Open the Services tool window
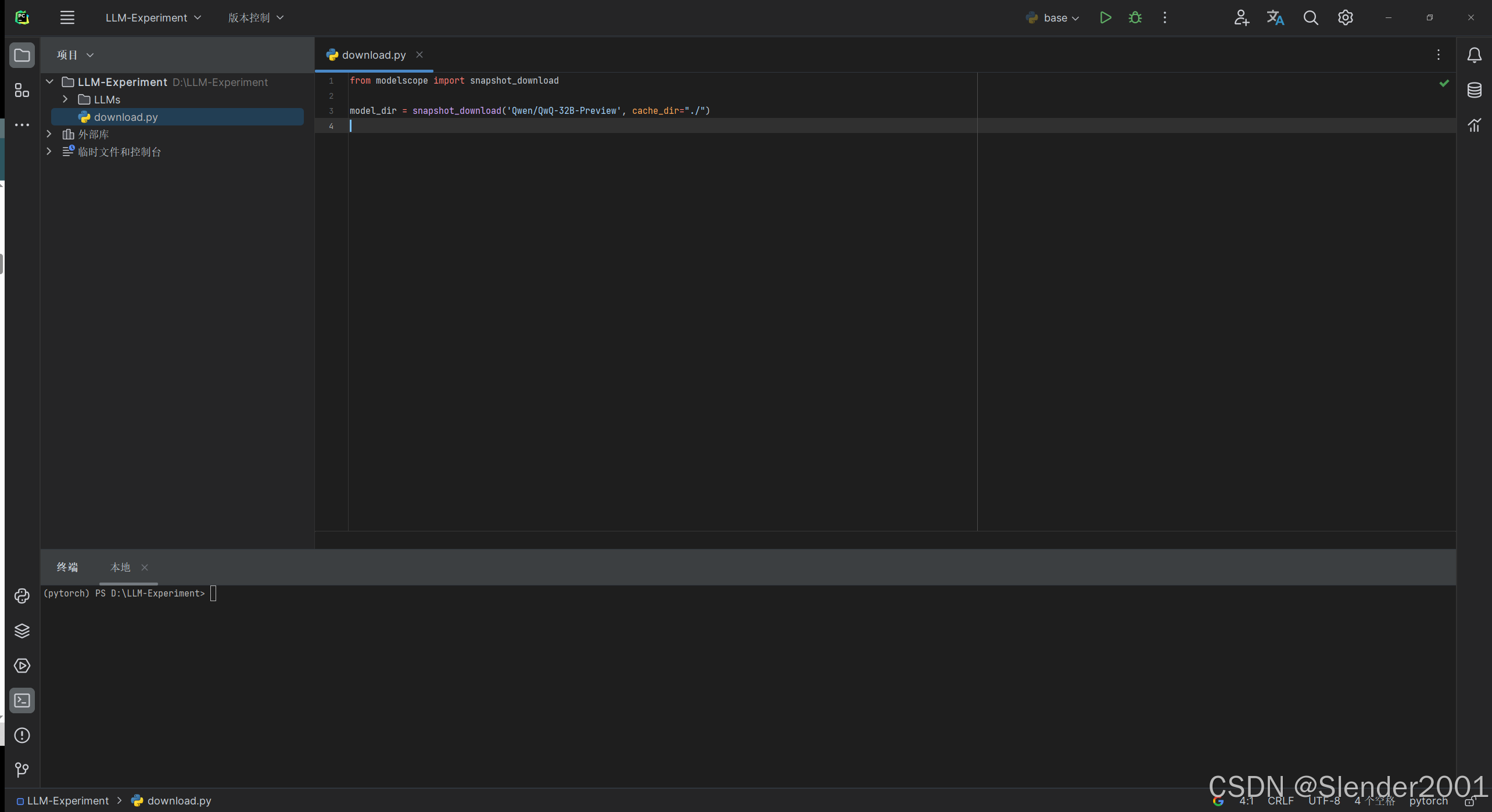 (x=22, y=666)
